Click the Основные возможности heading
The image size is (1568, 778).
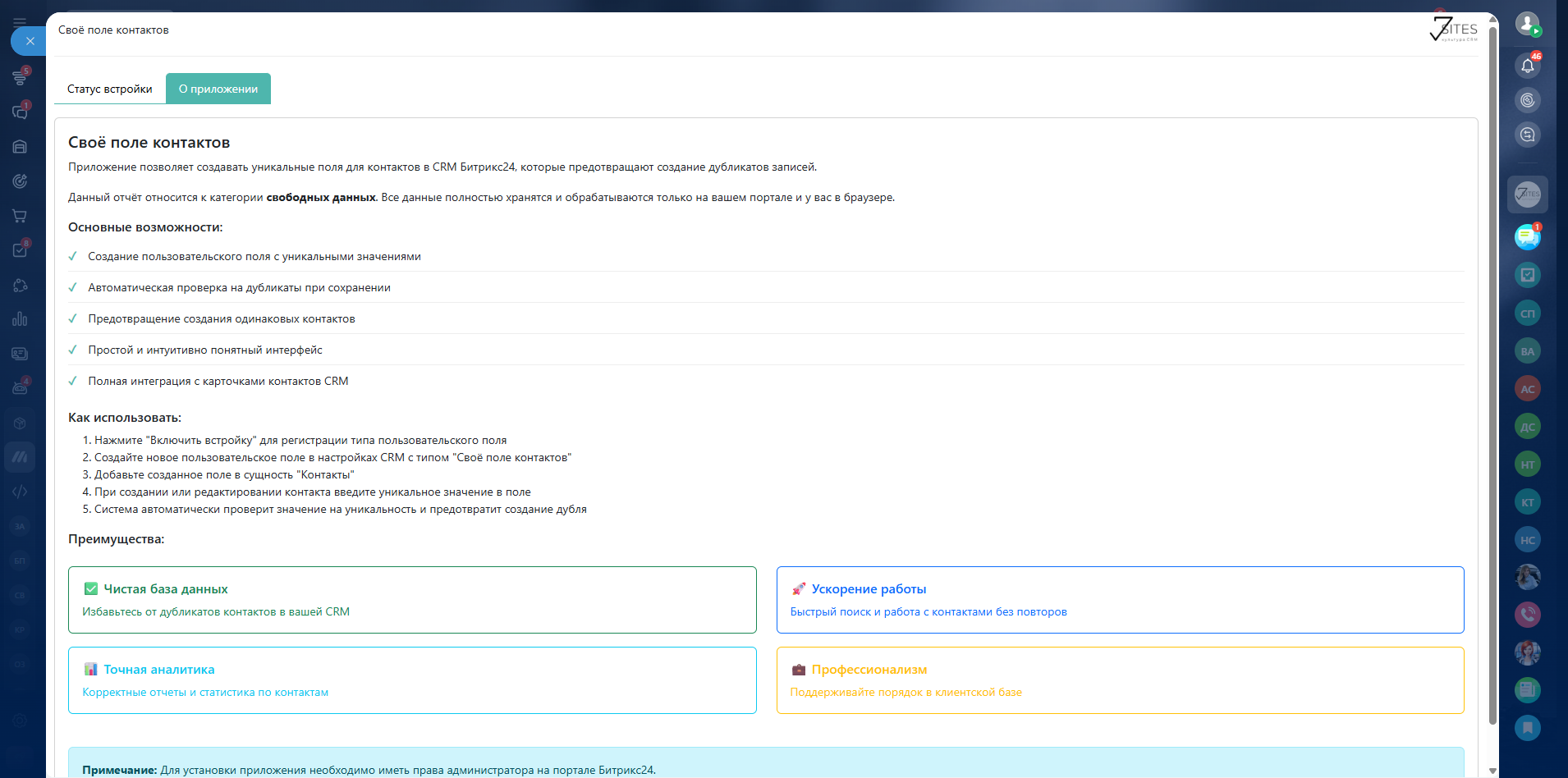(145, 227)
